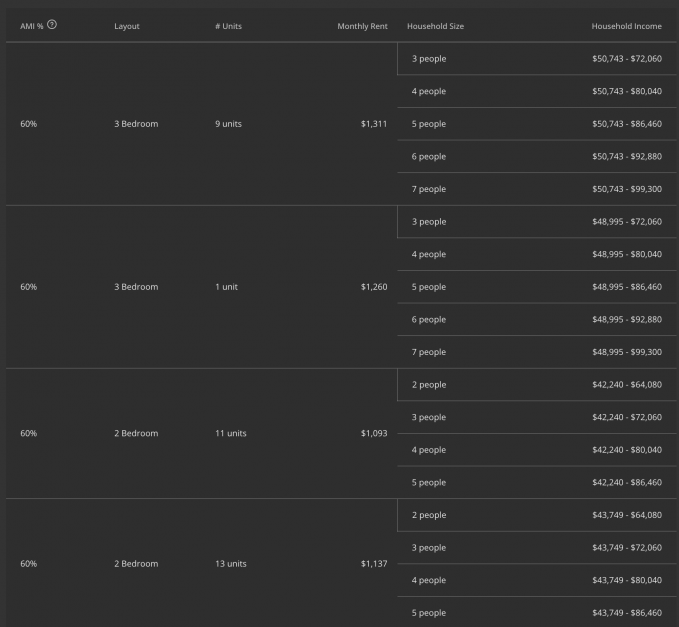Click the 9 units cell
Image resolution: width=679 pixels, height=627 pixels.
(228, 124)
